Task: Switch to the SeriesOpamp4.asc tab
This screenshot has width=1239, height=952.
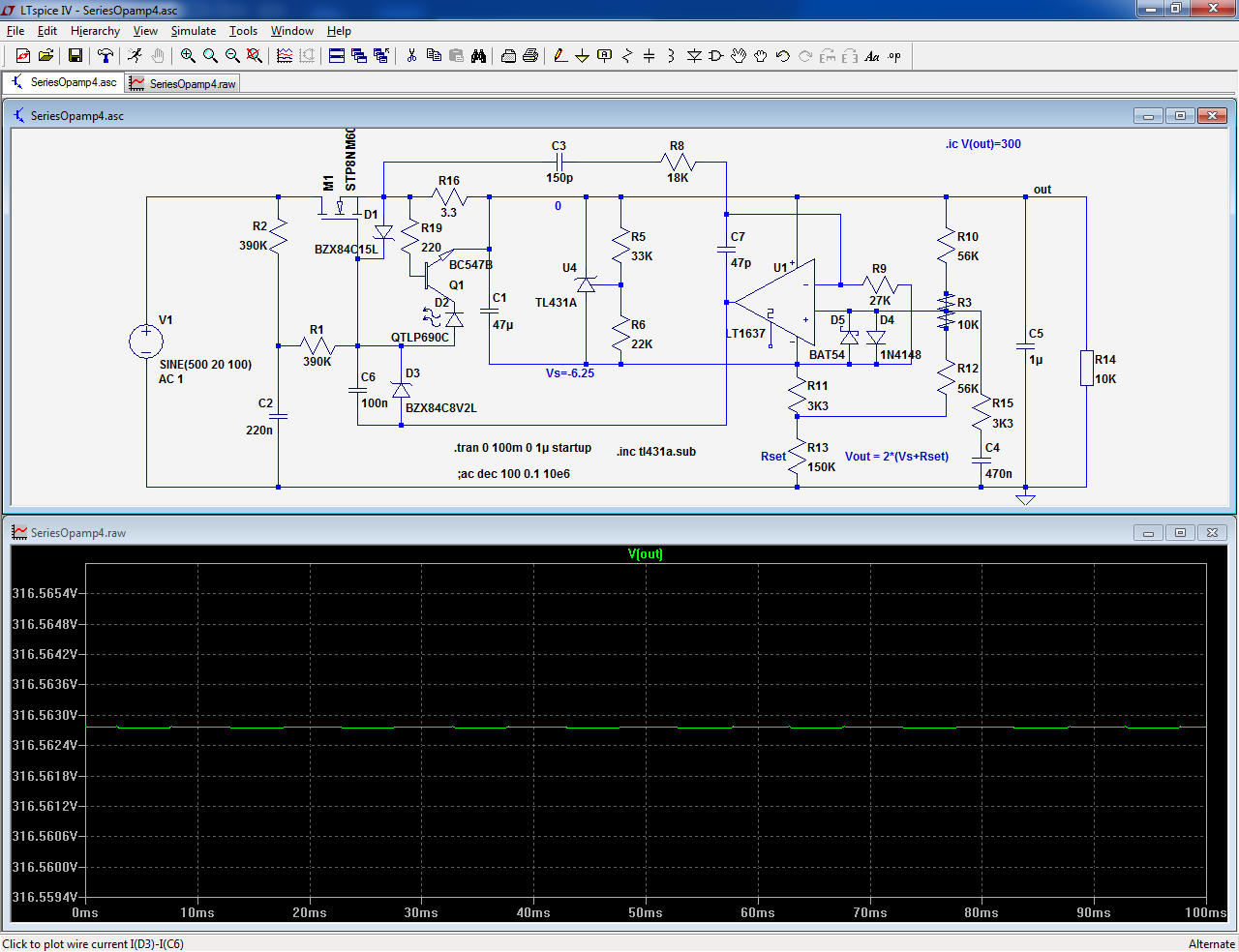Action: [64, 83]
